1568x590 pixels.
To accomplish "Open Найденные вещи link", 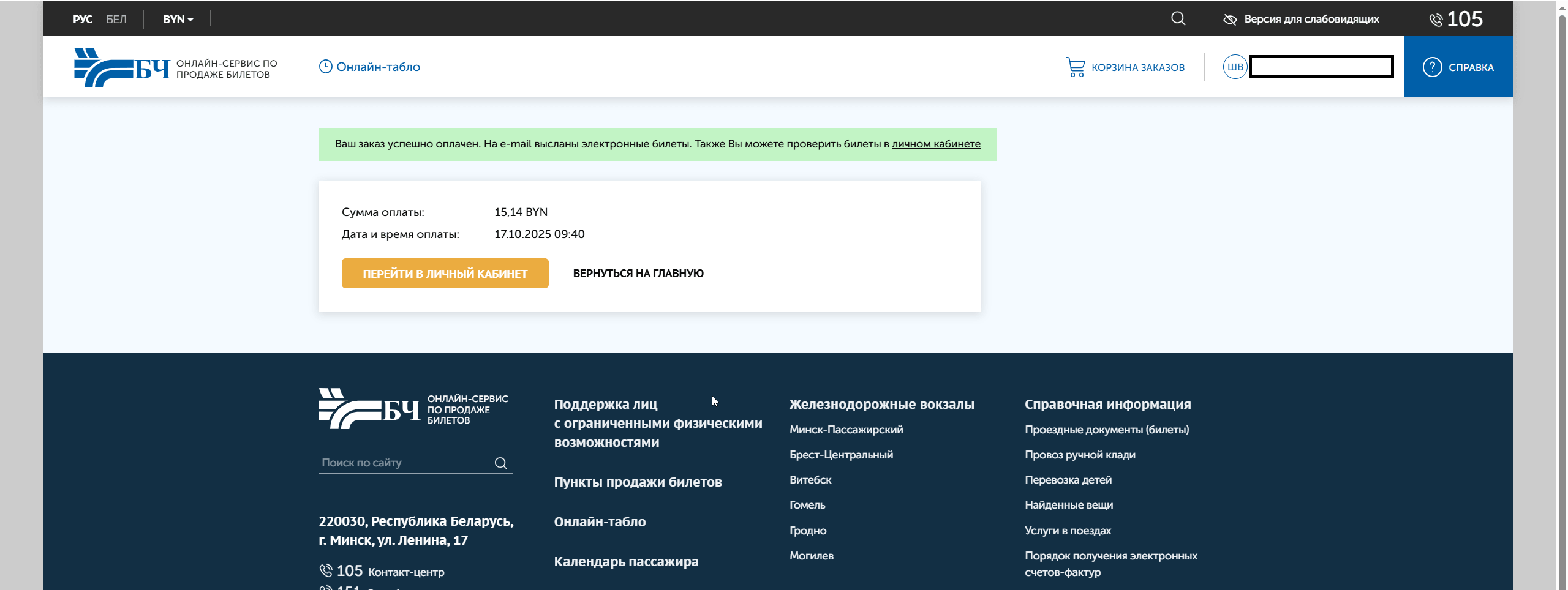I will [x=1069, y=505].
